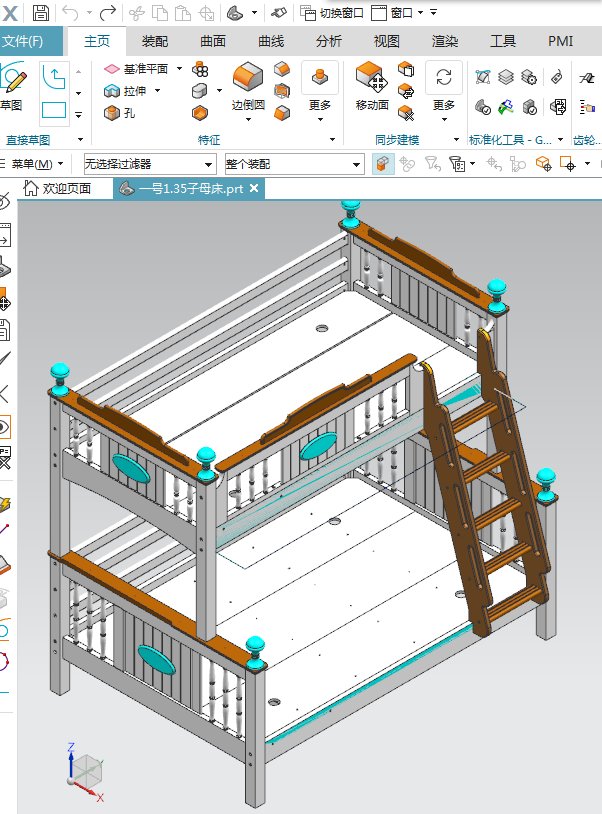
Task: Select the Datum Plane (基准平面) tool
Action: [140, 69]
